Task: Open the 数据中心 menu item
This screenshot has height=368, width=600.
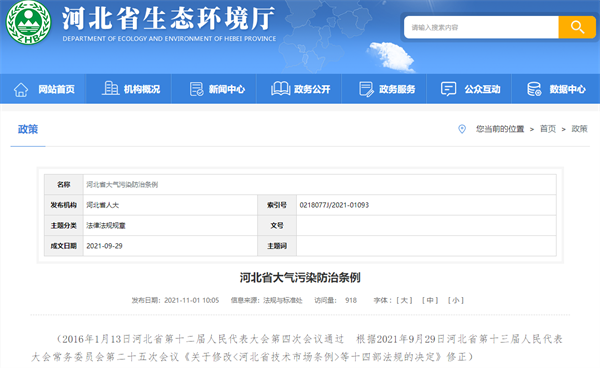Action: 567,90
